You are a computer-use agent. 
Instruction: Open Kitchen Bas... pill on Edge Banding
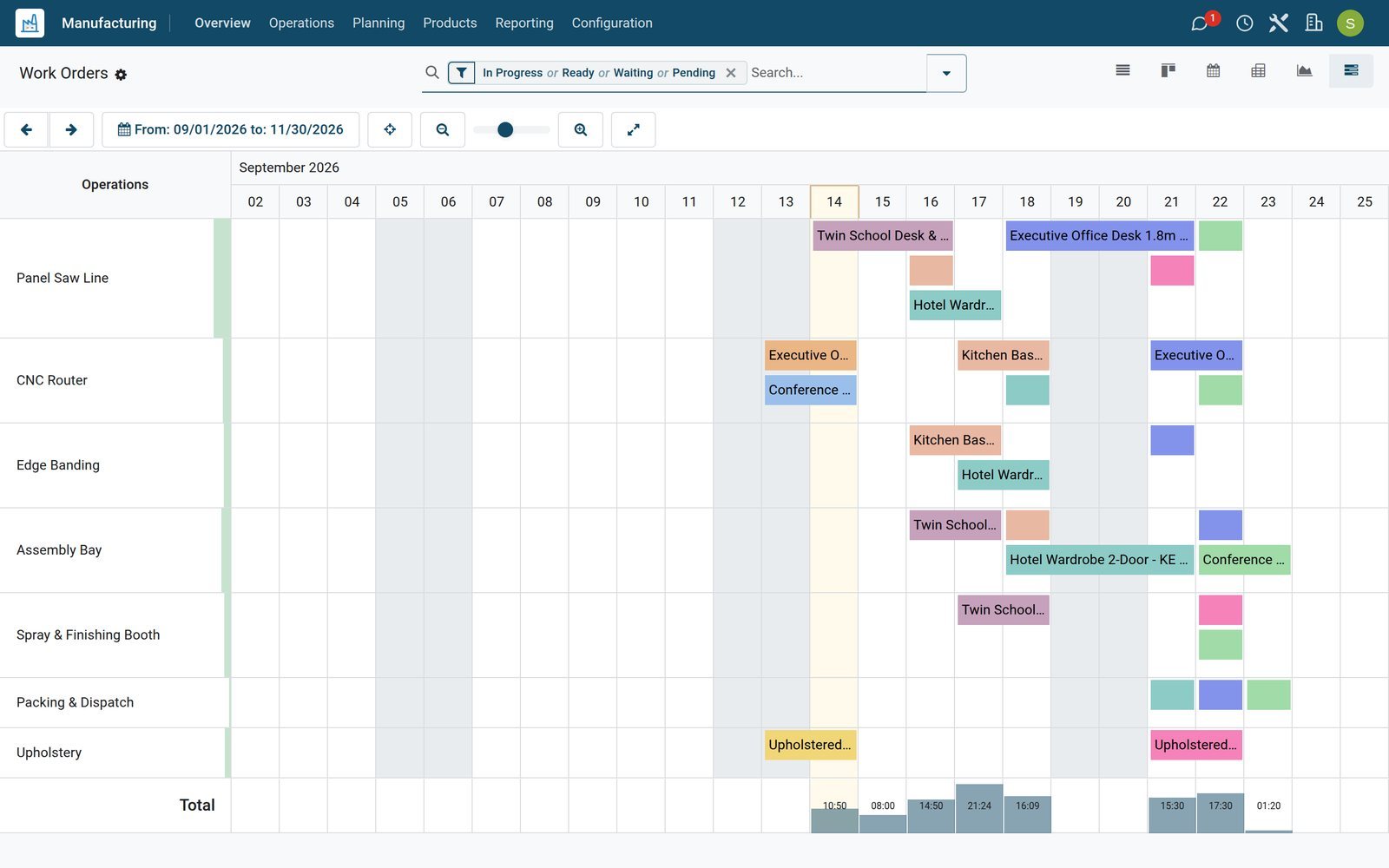[955, 440]
